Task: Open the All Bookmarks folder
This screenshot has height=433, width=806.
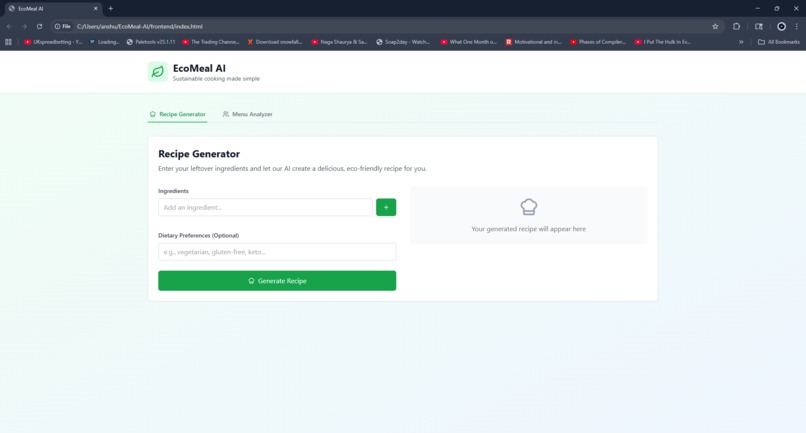Action: (779, 42)
